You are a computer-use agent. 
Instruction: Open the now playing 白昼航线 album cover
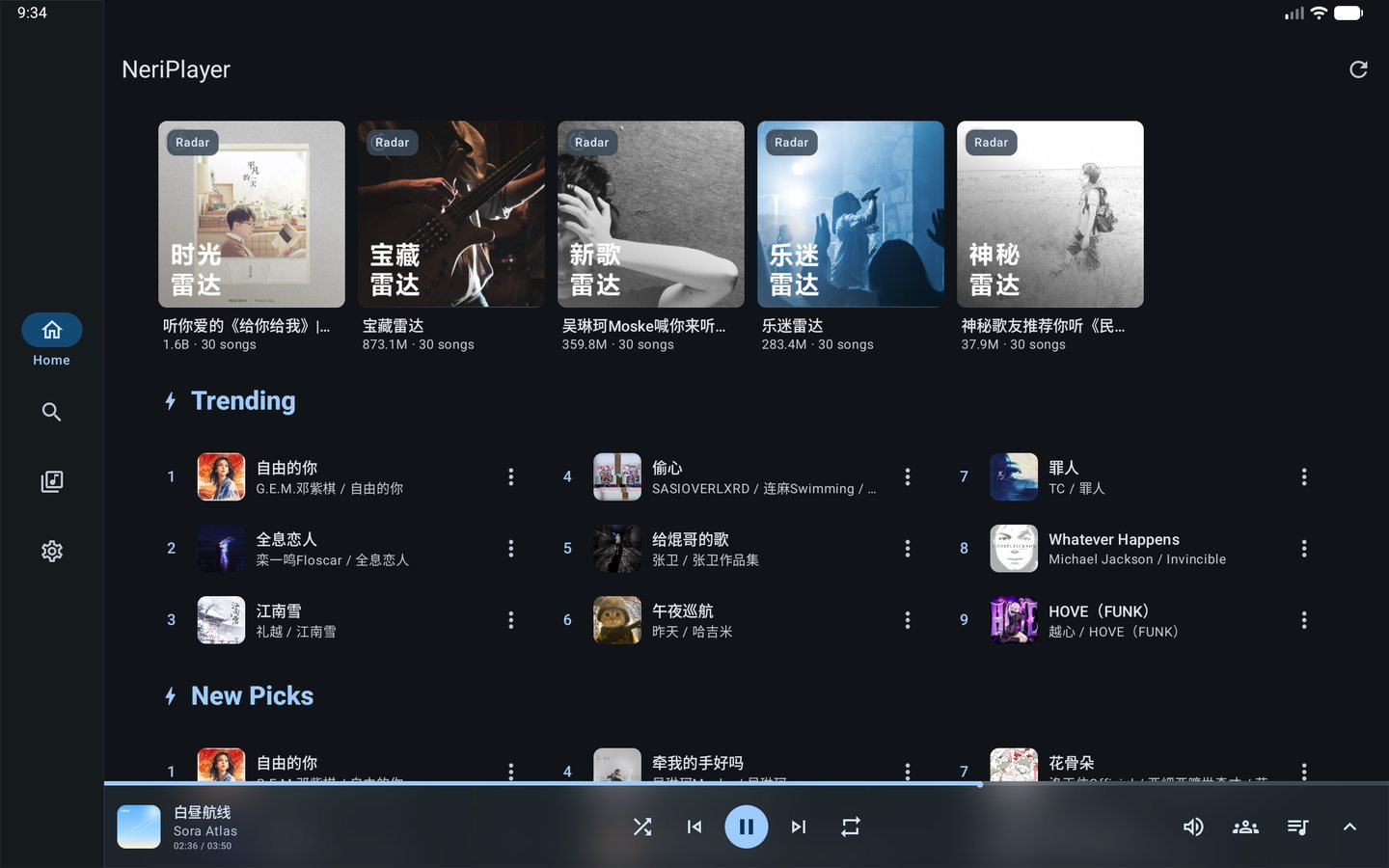(x=139, y=827)
